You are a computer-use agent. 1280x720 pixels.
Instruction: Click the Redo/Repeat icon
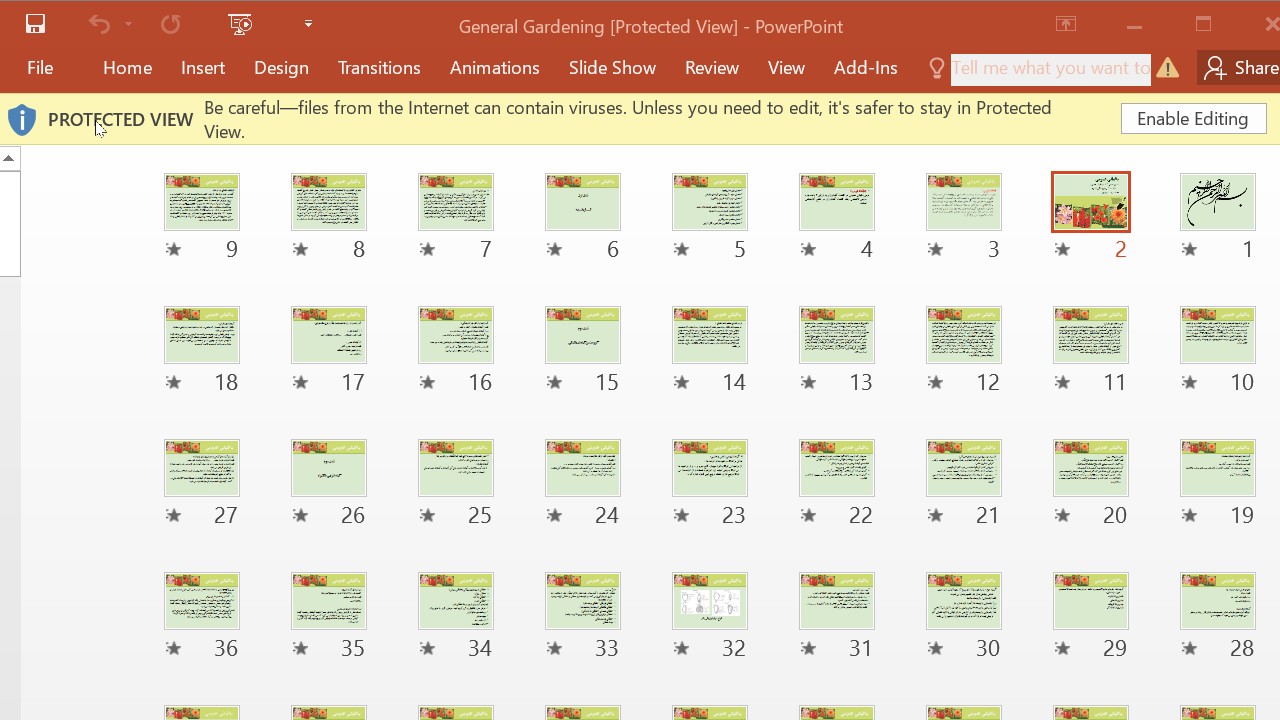(x=171, y=24)
